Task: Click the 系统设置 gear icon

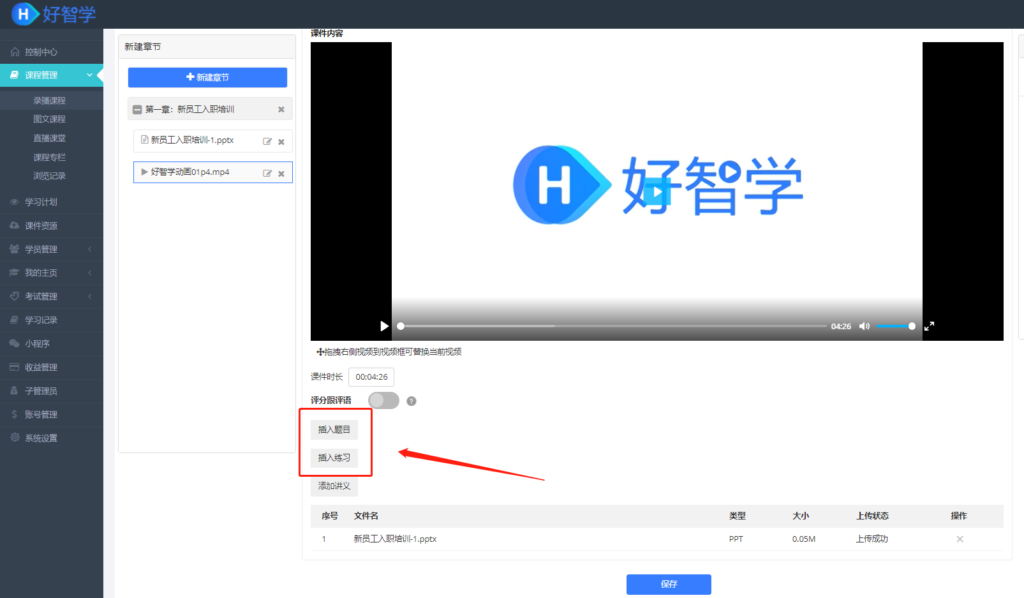Action: coord(14,437)
